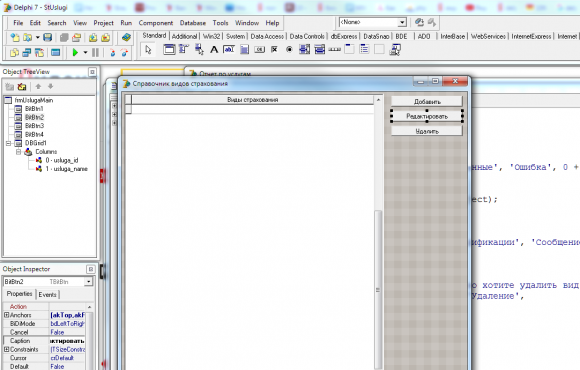Collapse the Columns tree node
The height and width of the screenshot is (370, 580).
tap(18, 152)
